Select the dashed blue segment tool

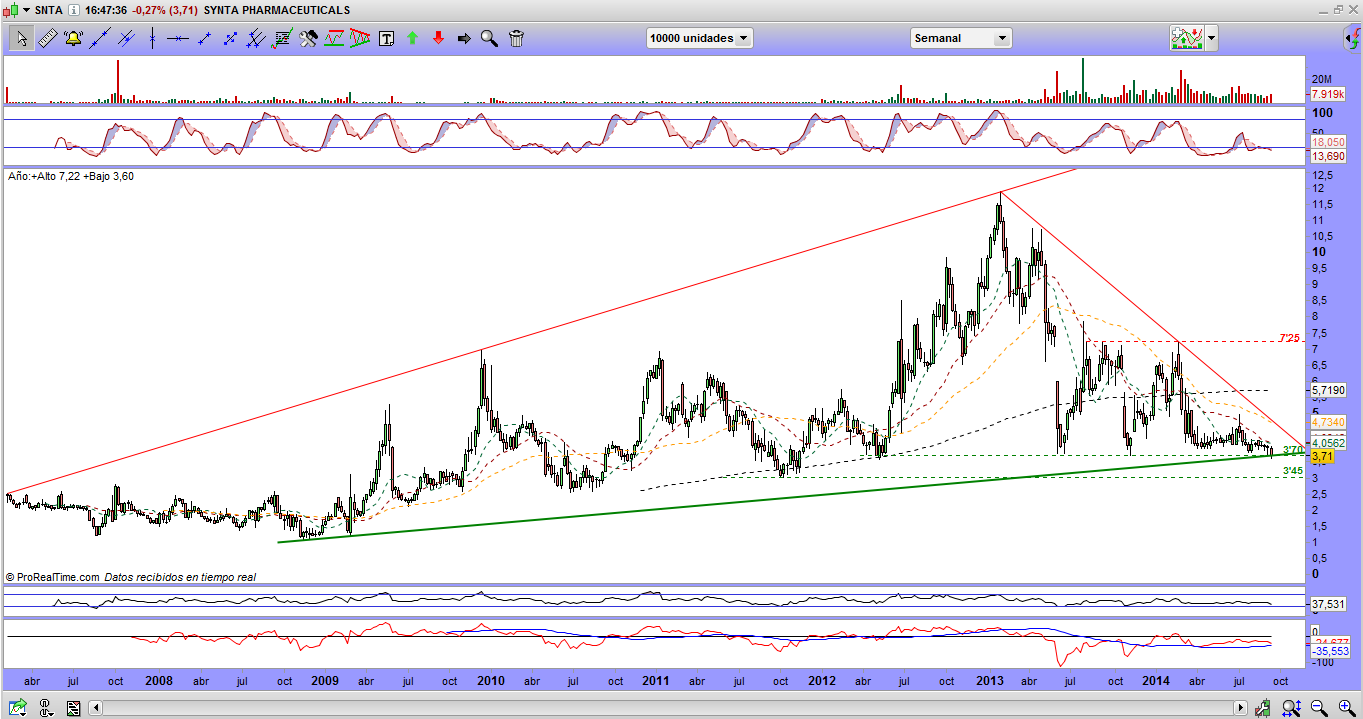(x=229, y=38)
